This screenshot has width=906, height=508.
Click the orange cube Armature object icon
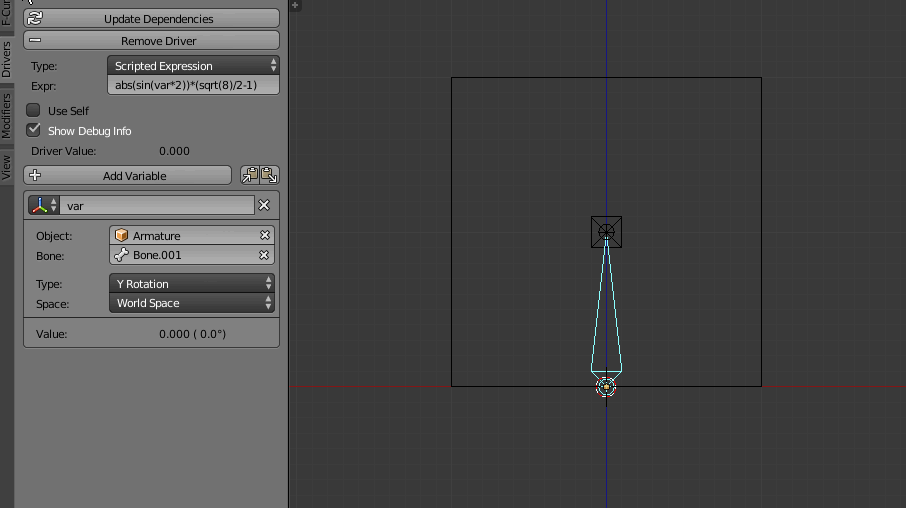point(121,235)
